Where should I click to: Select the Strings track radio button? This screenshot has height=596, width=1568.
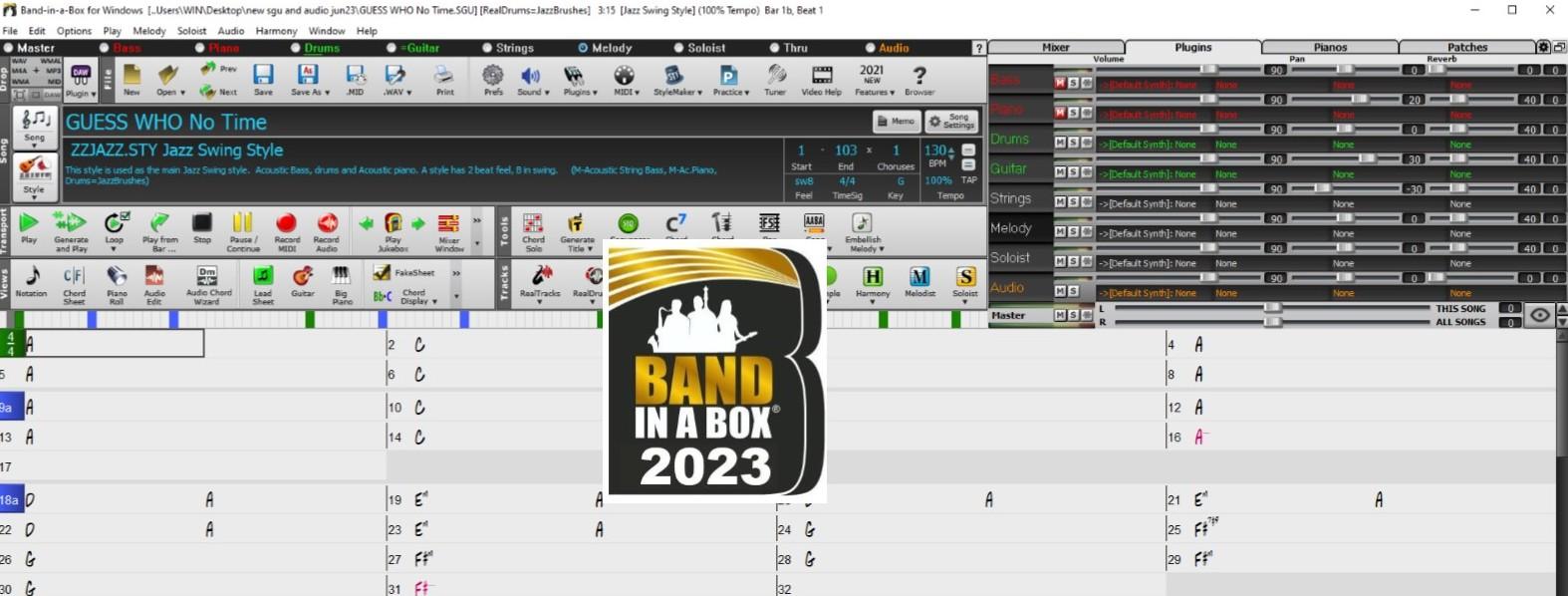(487, 48)
